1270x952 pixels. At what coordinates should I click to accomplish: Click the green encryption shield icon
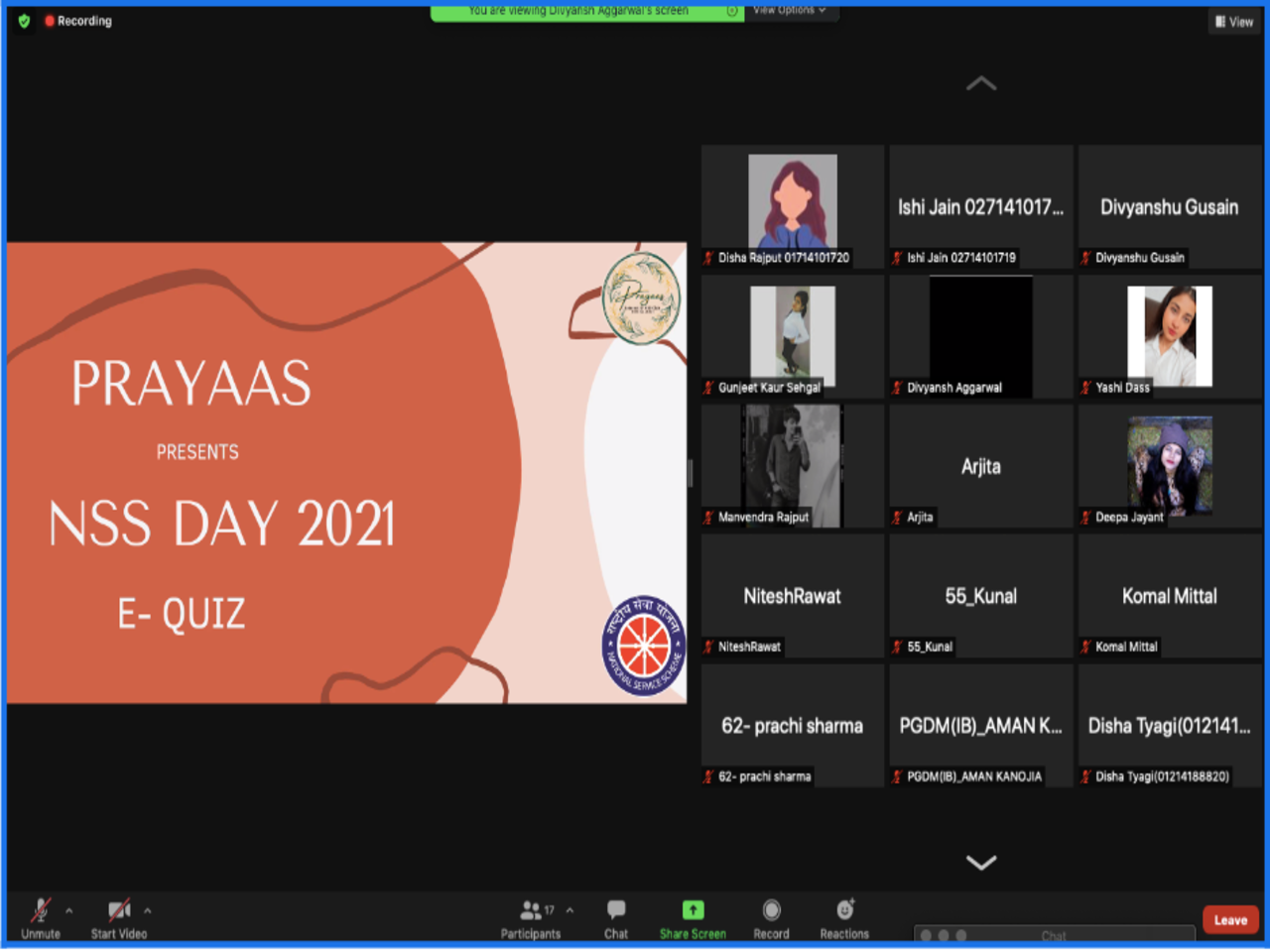click(x=25, y=21)
